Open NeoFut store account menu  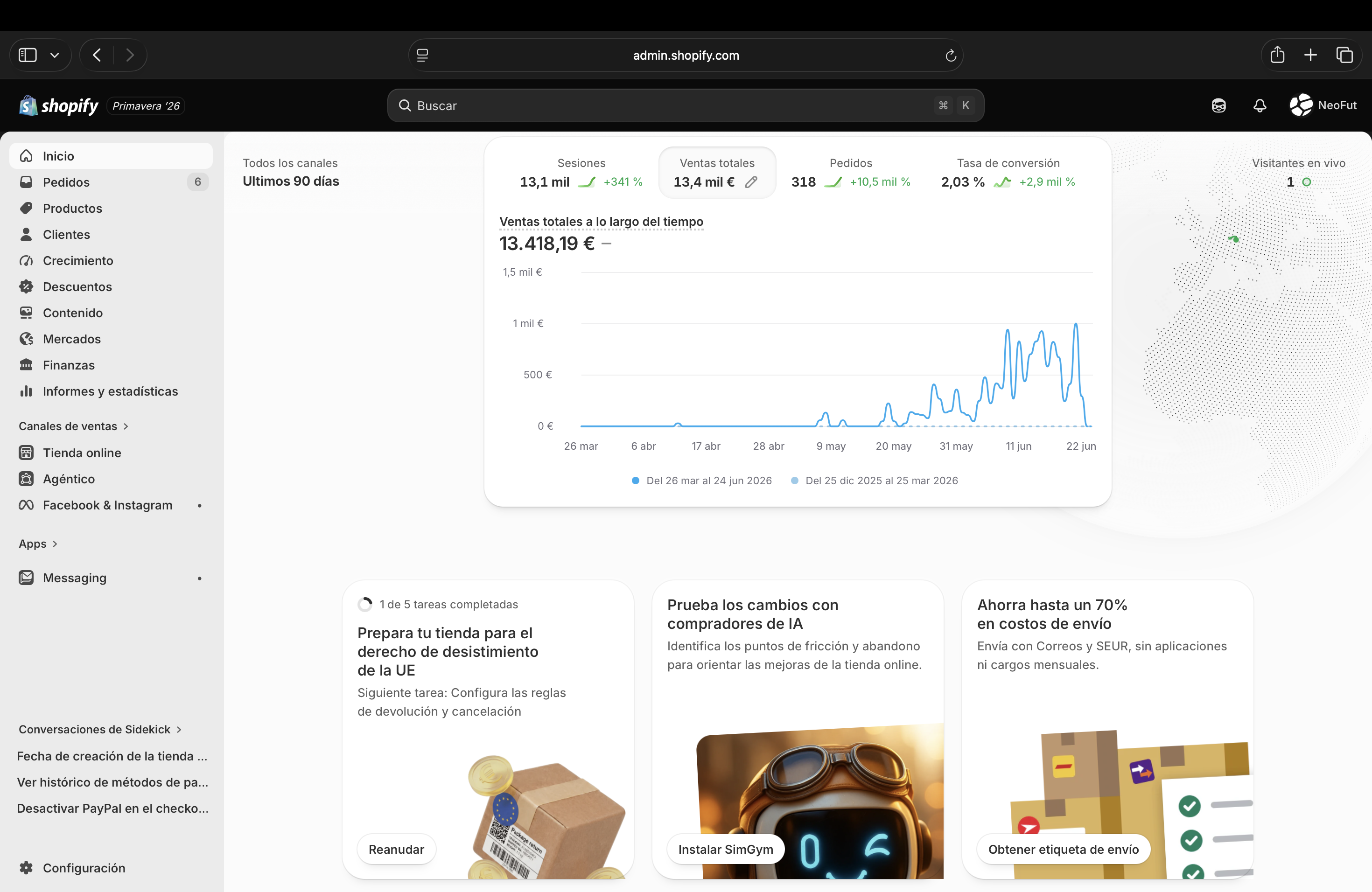pyautogui.click(x=1323, y=105)
